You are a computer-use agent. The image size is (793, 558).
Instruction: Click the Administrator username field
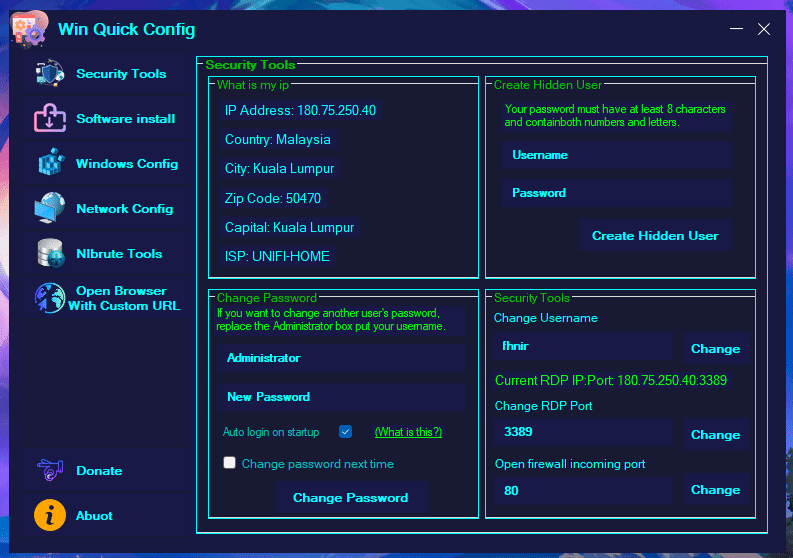click(341, 358)
